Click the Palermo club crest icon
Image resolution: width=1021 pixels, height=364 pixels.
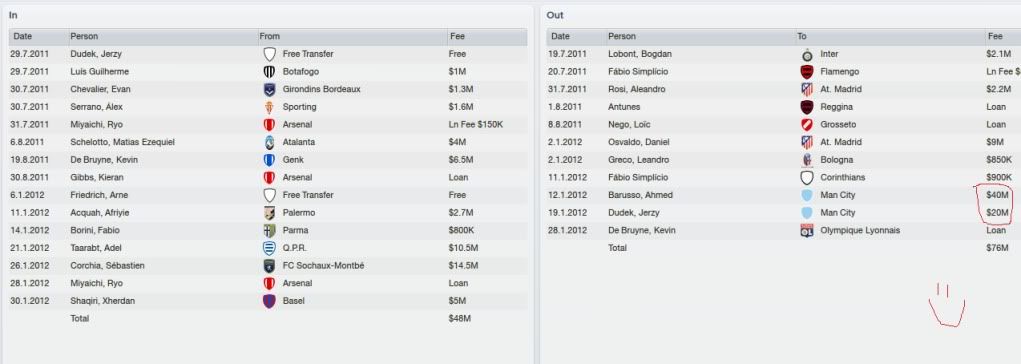pos(269,212)
